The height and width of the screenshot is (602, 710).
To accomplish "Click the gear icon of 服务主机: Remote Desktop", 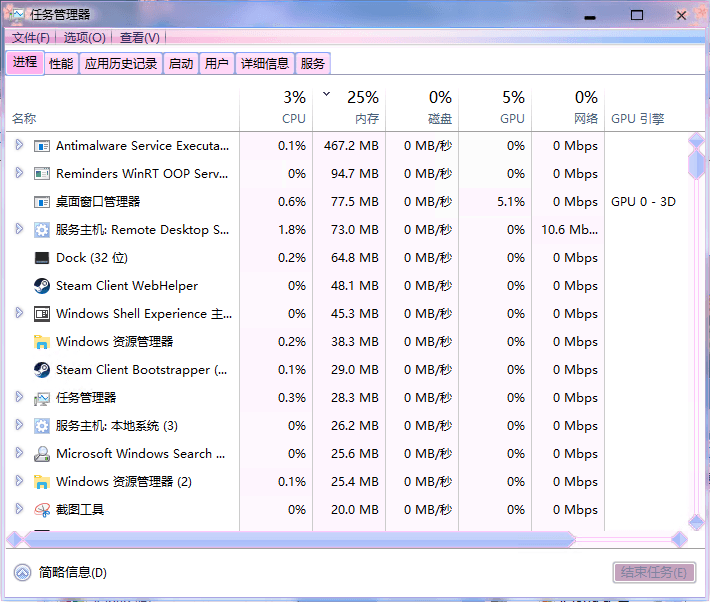I will coord(42,230).
